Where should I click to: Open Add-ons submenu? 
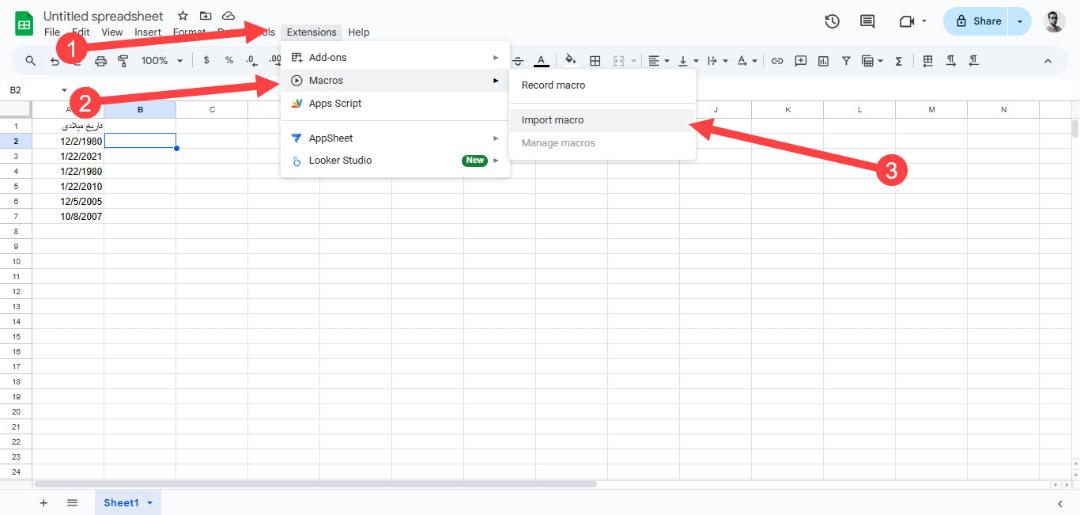tap(395, 57)
